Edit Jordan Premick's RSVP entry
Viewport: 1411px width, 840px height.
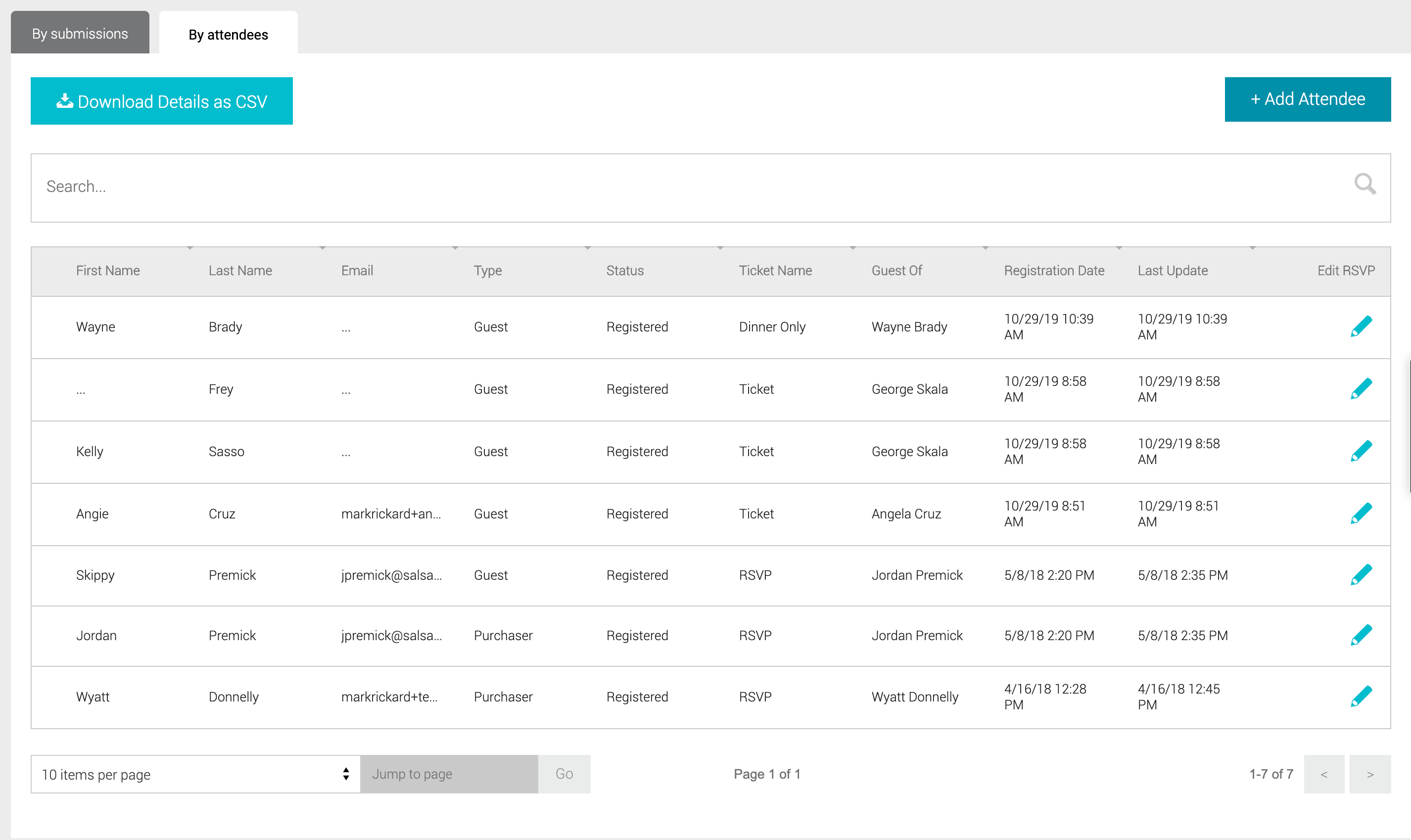point(1361,635)
